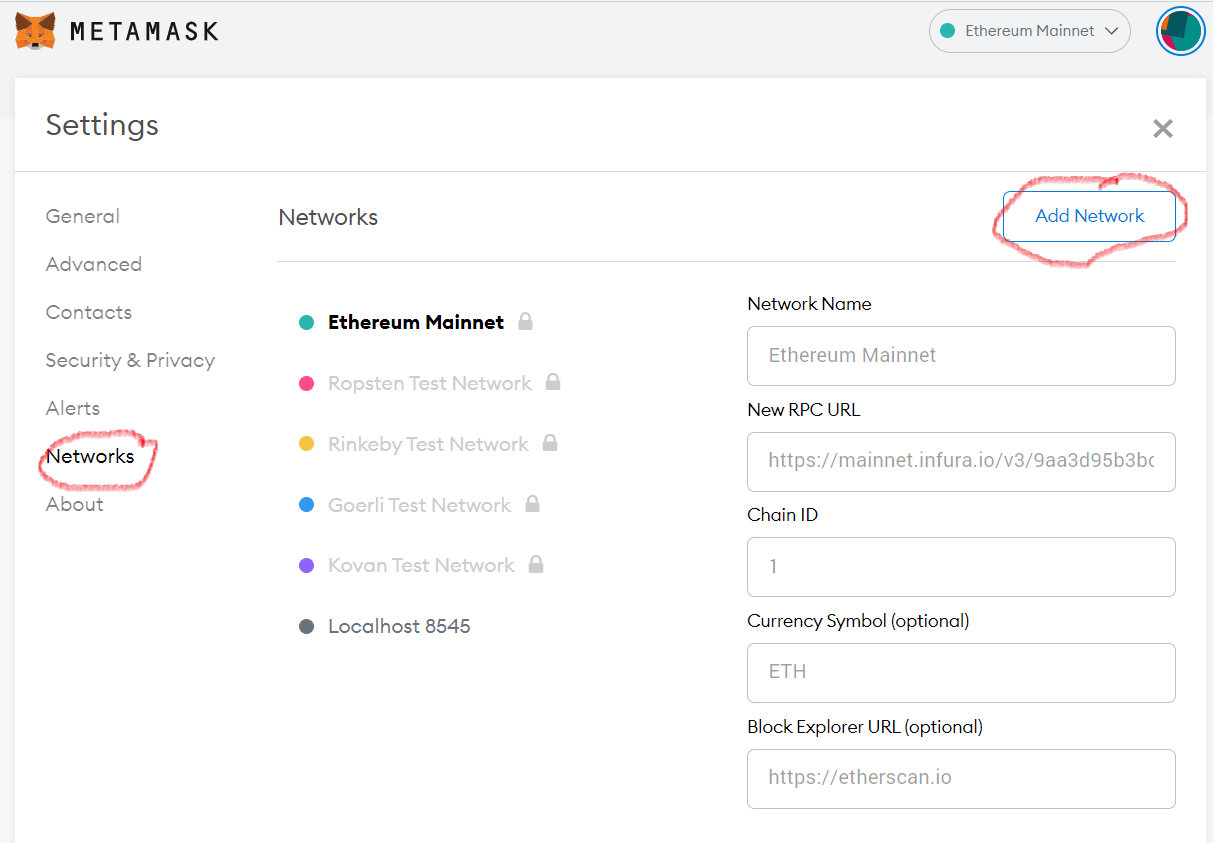Screen dimensions: 1213x843
Task: Open Security & Privacy settings
Action: click(x=130, y=360)
